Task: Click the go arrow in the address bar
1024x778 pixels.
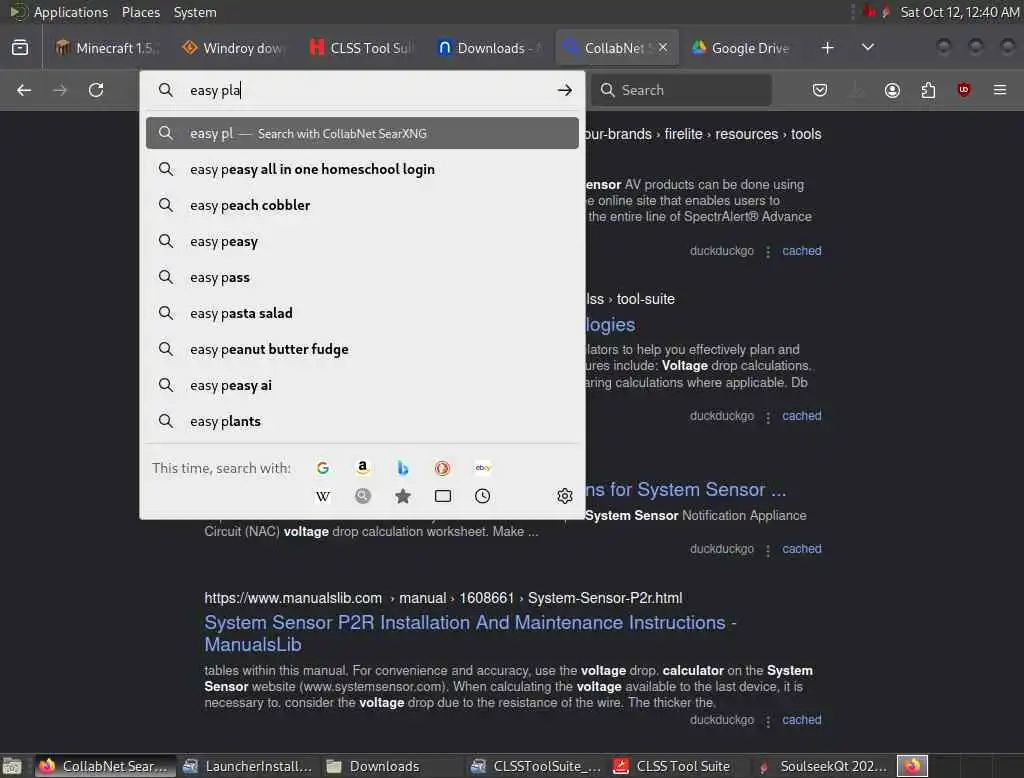Action: point(565,90)
